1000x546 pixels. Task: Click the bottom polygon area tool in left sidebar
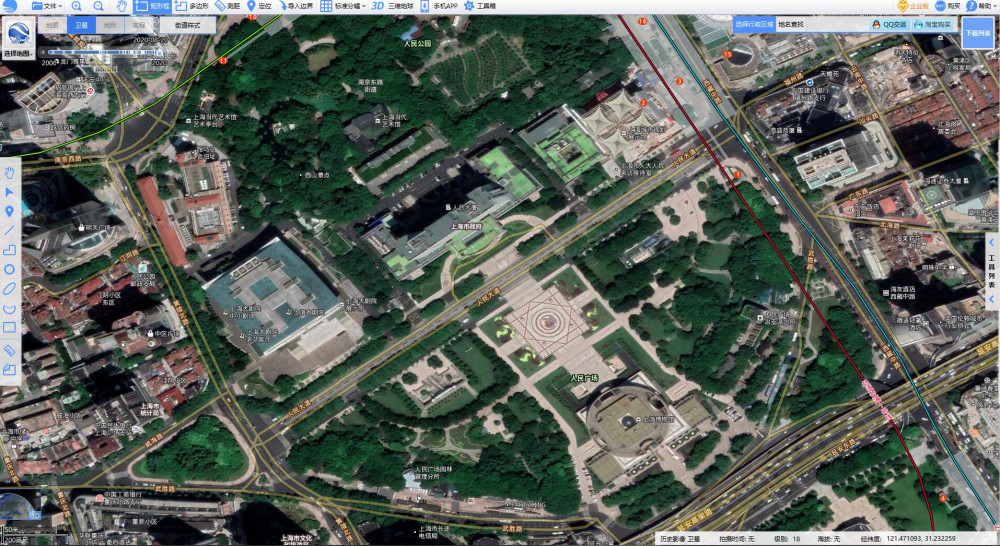coord(10,369)
